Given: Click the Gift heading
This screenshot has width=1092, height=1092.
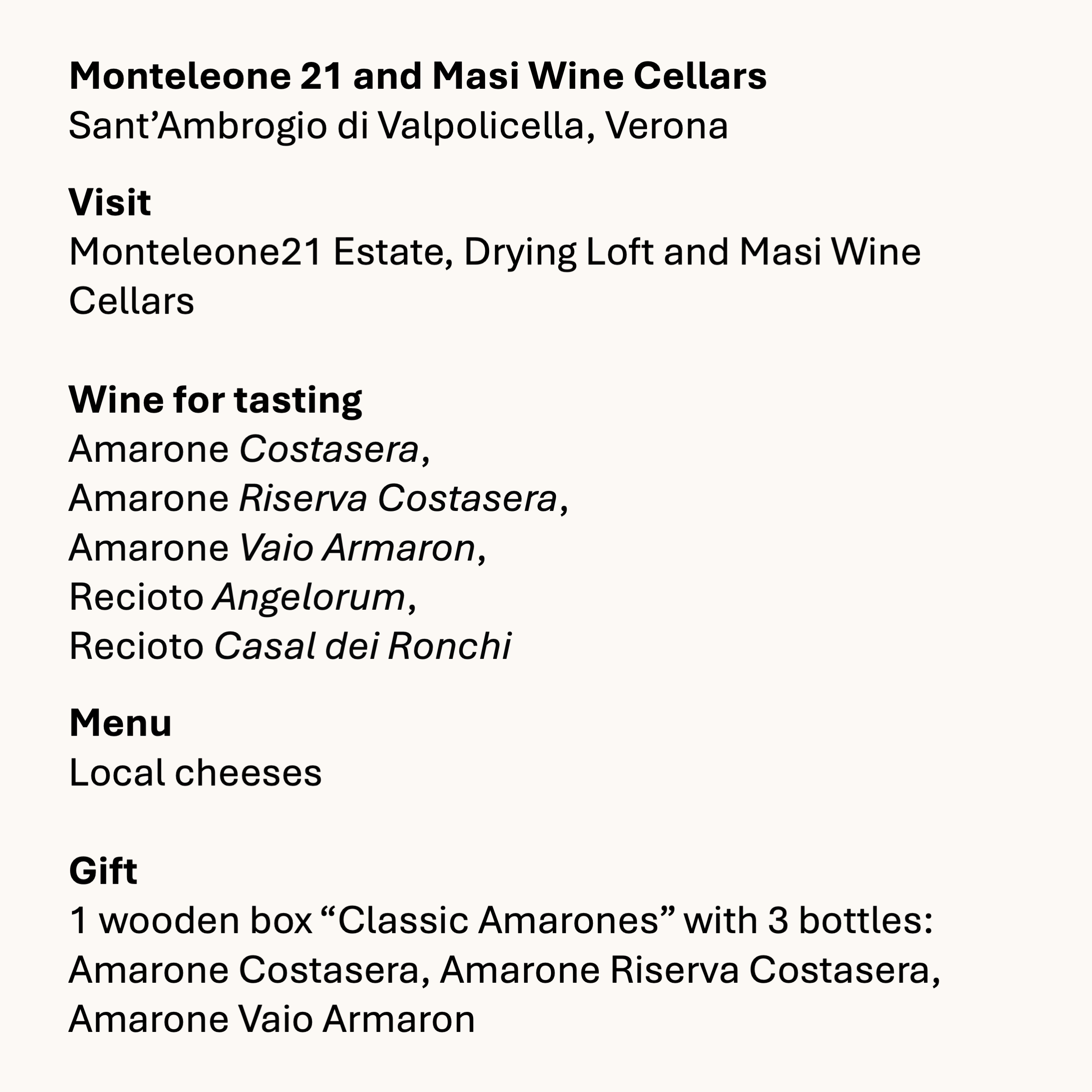Looking at the screenshot, I should (103, 871).
